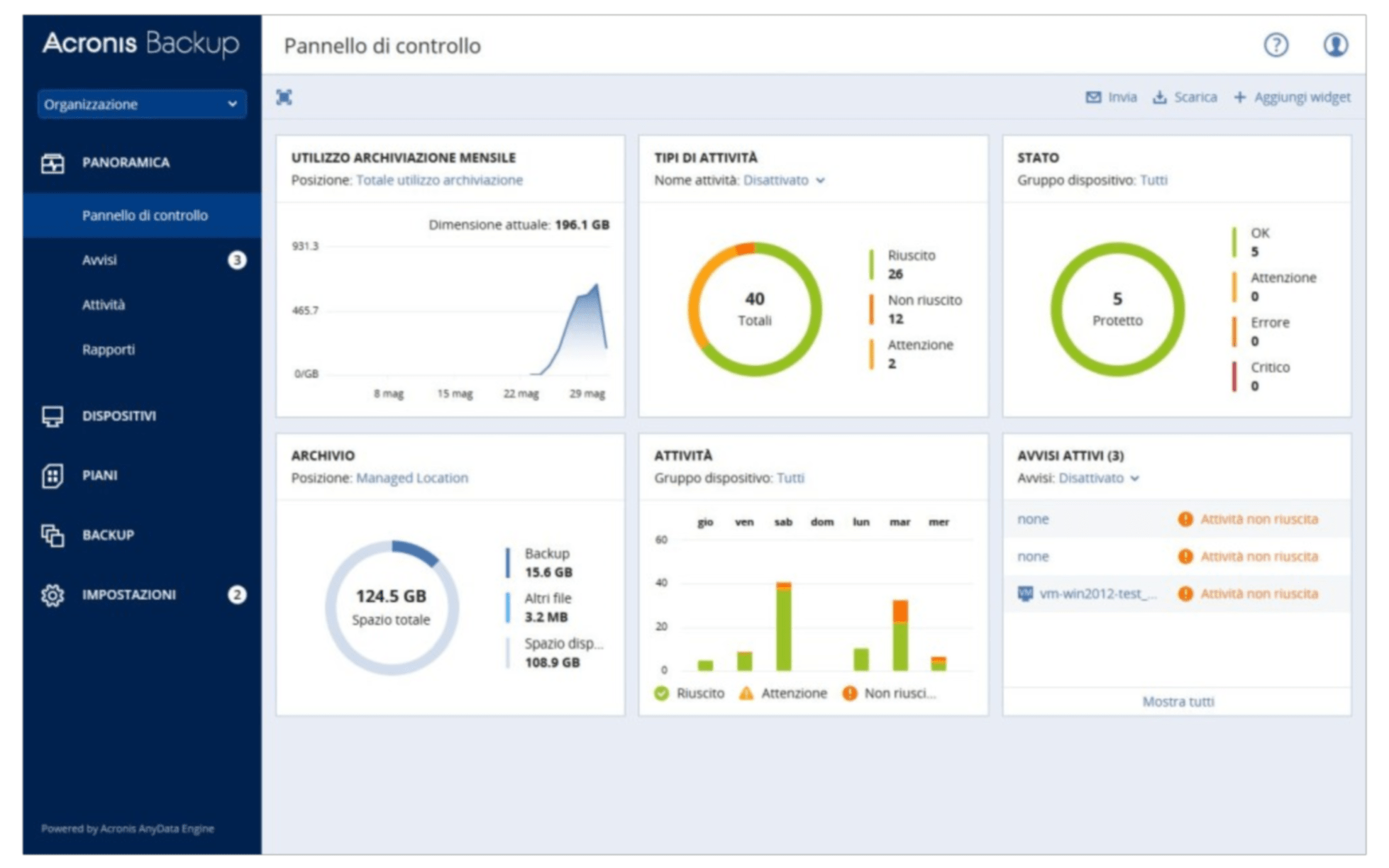Open the vm-win2012-test alert entry
Viewport: 1389px width, 868px height.
click(1096, 594)
